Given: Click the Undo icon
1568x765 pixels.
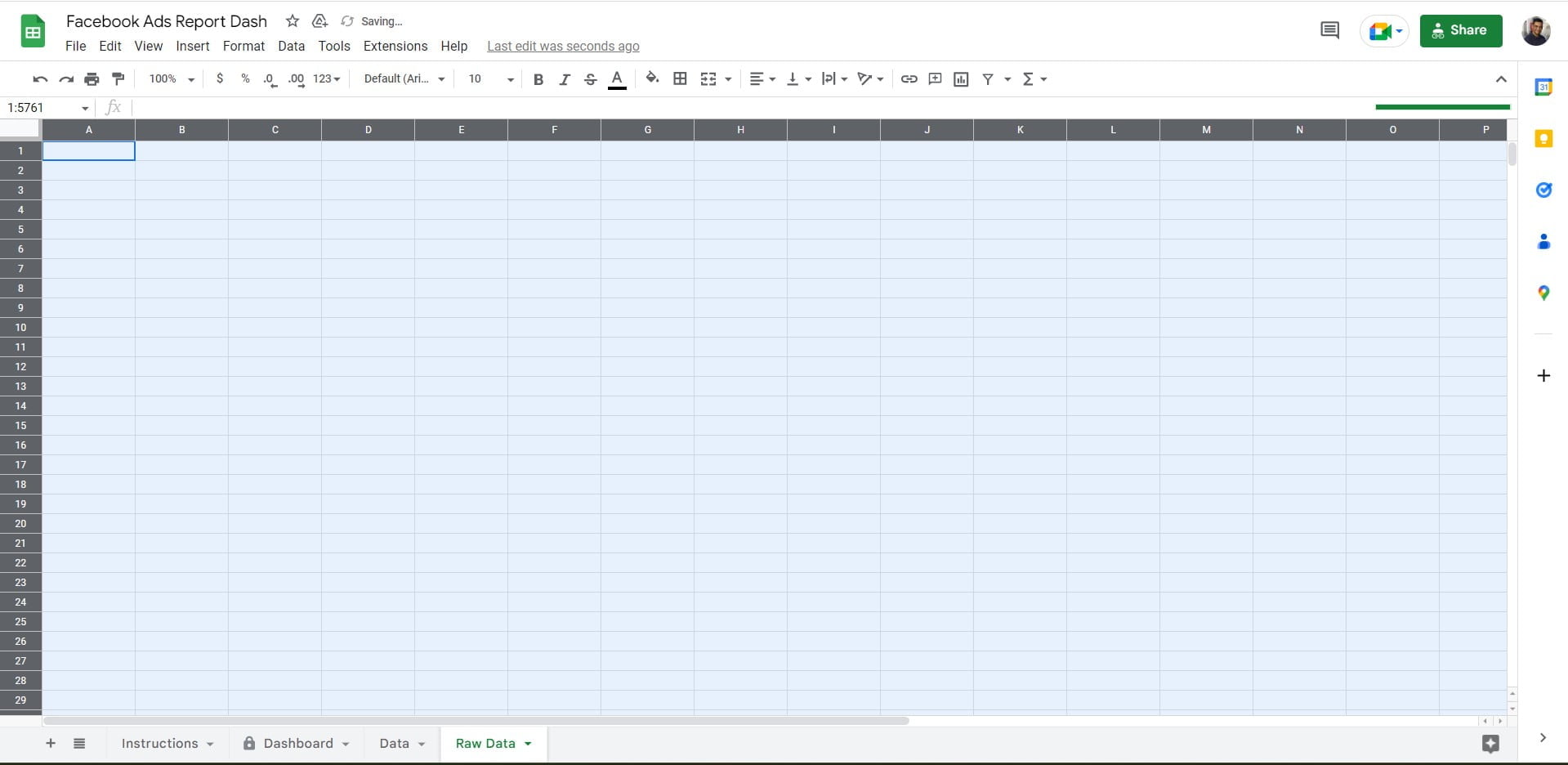Looking at the screenshot, I should coord(40,79).
